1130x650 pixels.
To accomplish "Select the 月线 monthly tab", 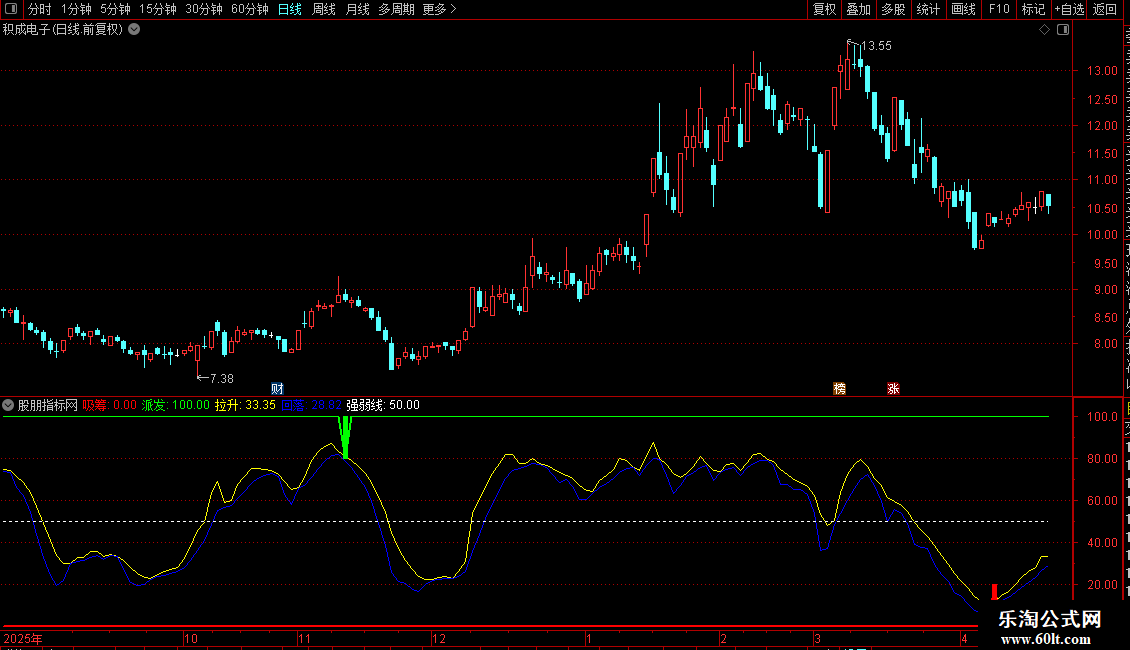I will pyautogui.click(x=357, y=9).
